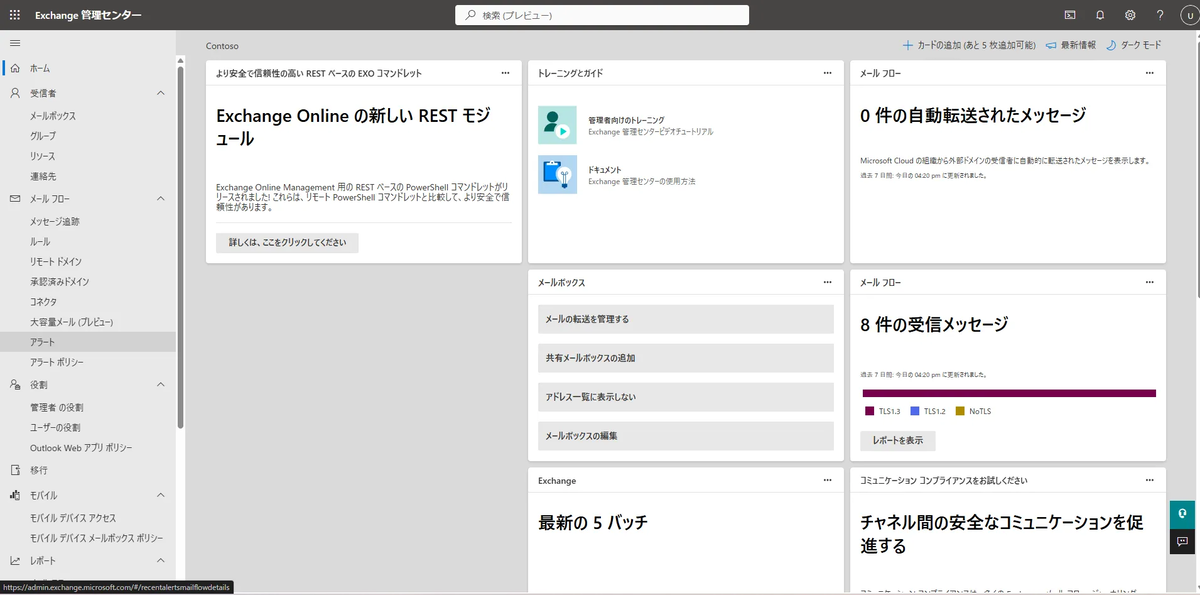Open the app launcher waffle icon
The image size is (1200, 595).
pyautogui.click(x=14, y=15)
